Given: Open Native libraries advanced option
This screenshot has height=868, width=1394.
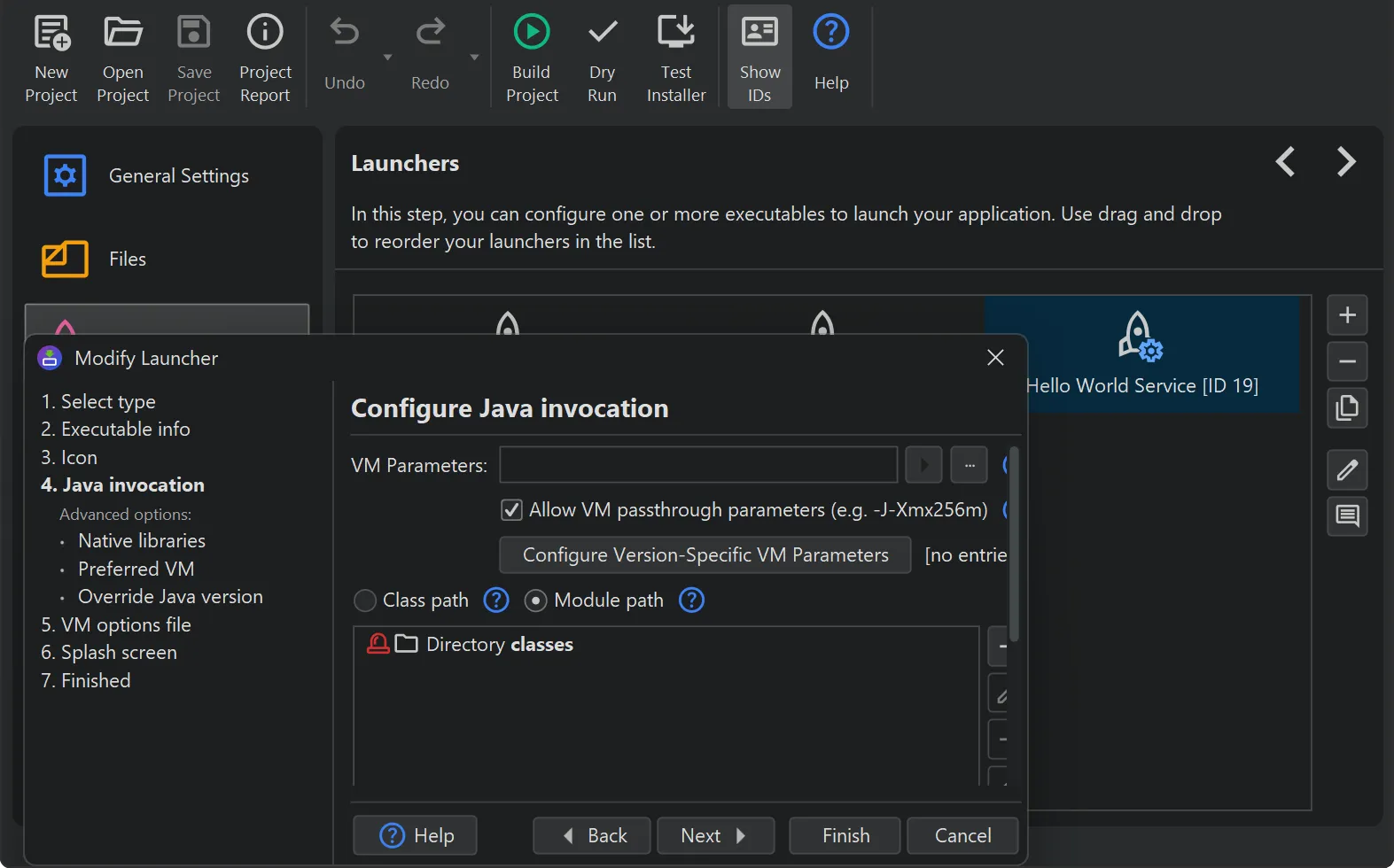Looking at the screenshot, I should (141, 540).
